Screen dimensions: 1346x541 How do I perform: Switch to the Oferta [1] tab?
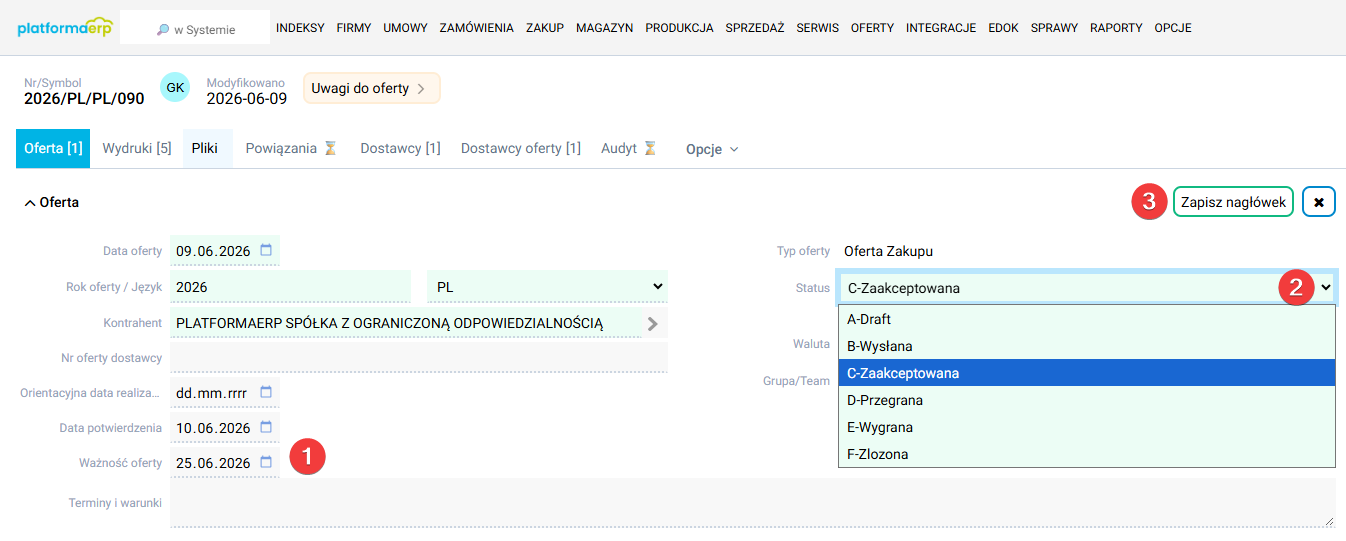53,148
